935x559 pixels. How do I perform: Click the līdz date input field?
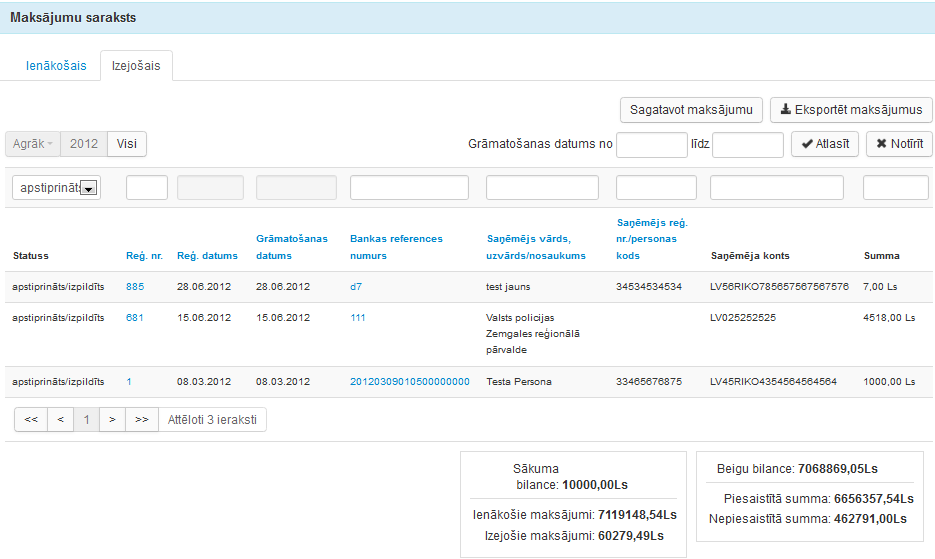pyautogui.click(x=747, y=145)
